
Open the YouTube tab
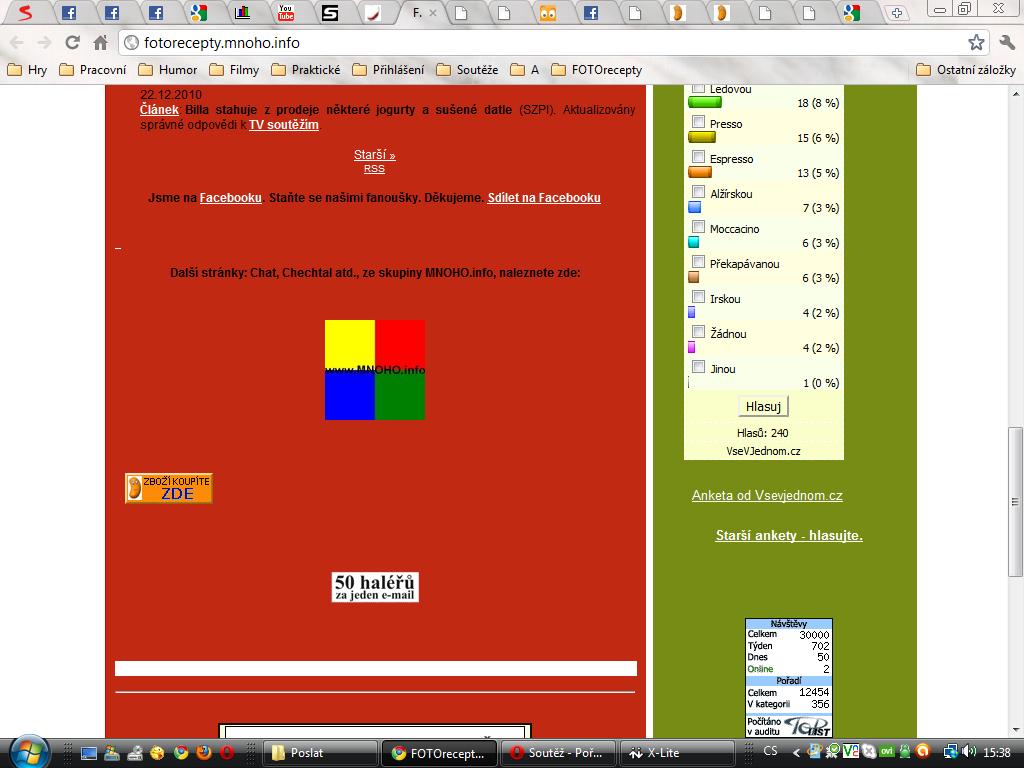(286, 13)
